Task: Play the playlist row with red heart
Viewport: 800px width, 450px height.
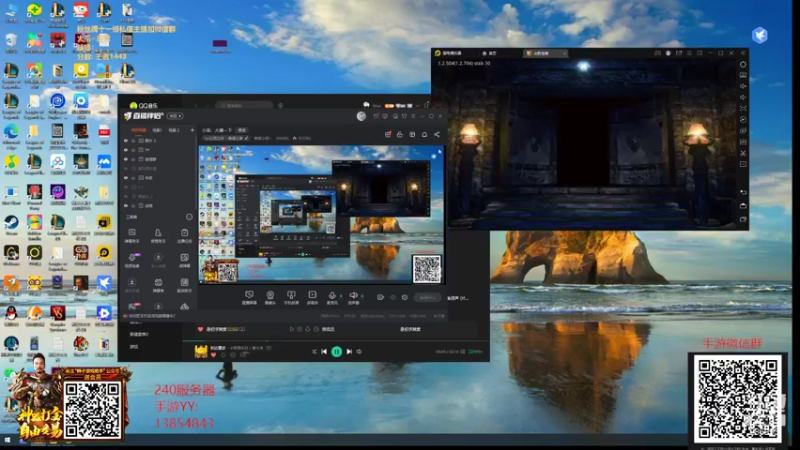Action: pos(292,329)
